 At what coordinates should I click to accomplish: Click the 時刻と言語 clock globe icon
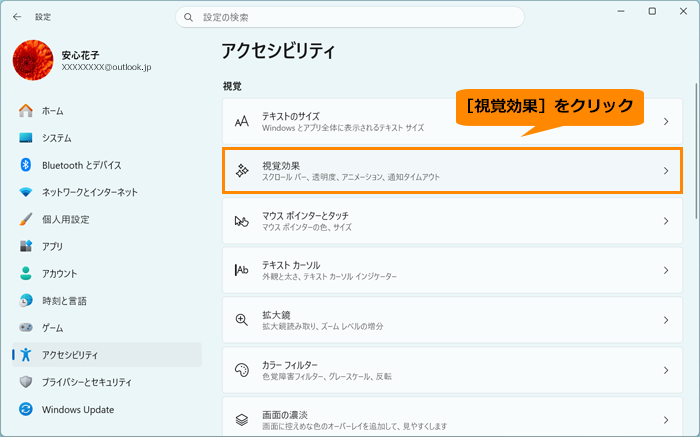(x=26, y=300)
